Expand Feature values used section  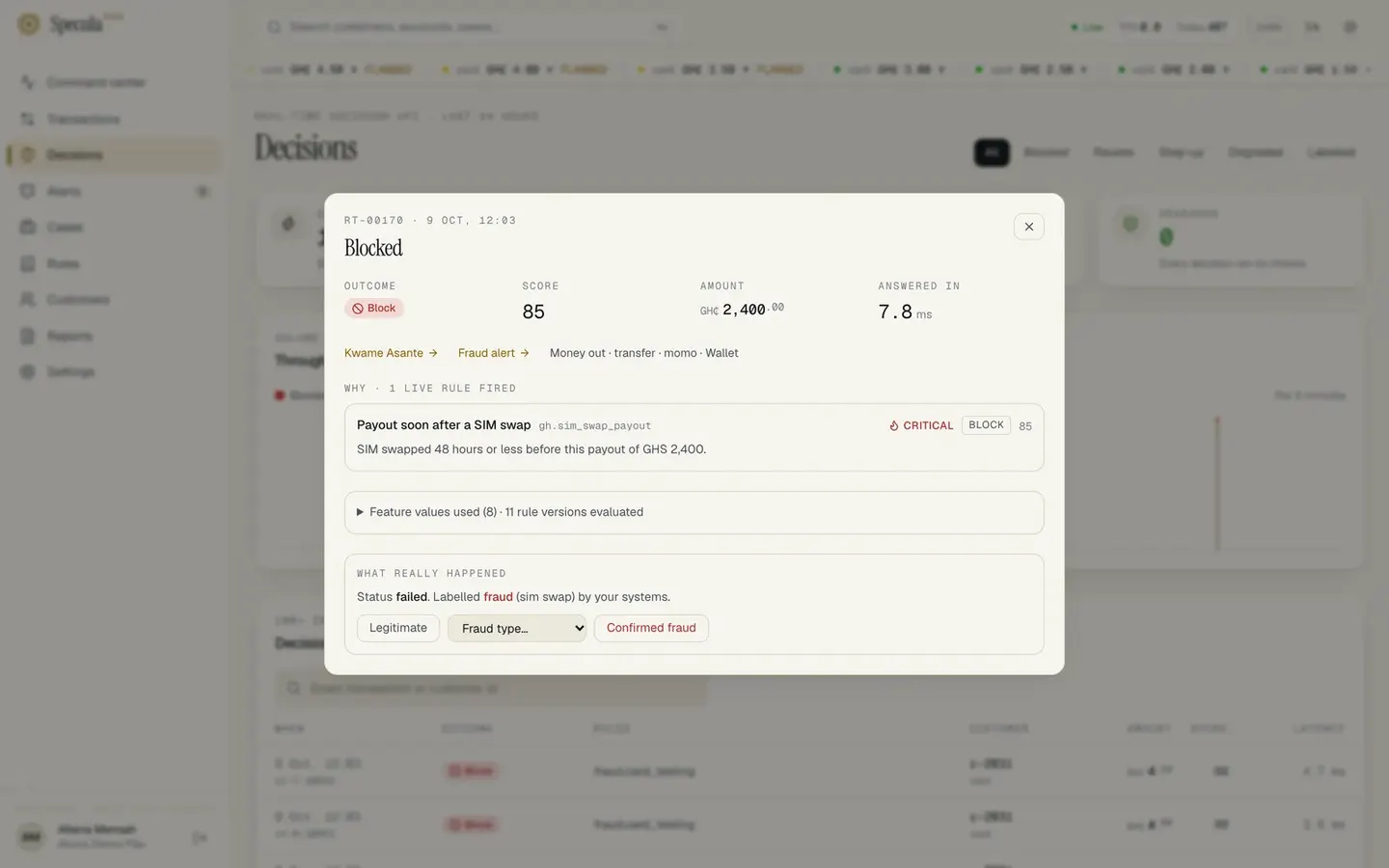[x=694, y=512]
